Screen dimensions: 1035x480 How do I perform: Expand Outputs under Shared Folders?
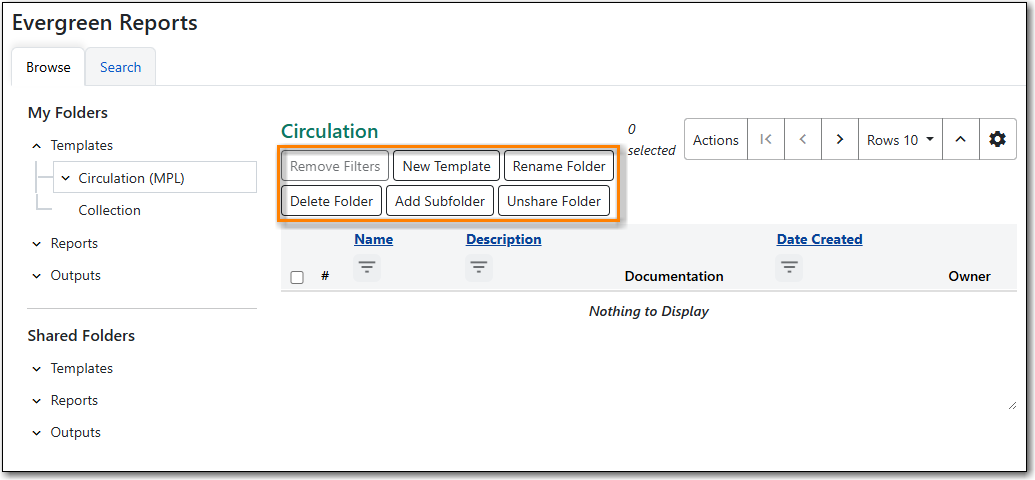point(37,433)
